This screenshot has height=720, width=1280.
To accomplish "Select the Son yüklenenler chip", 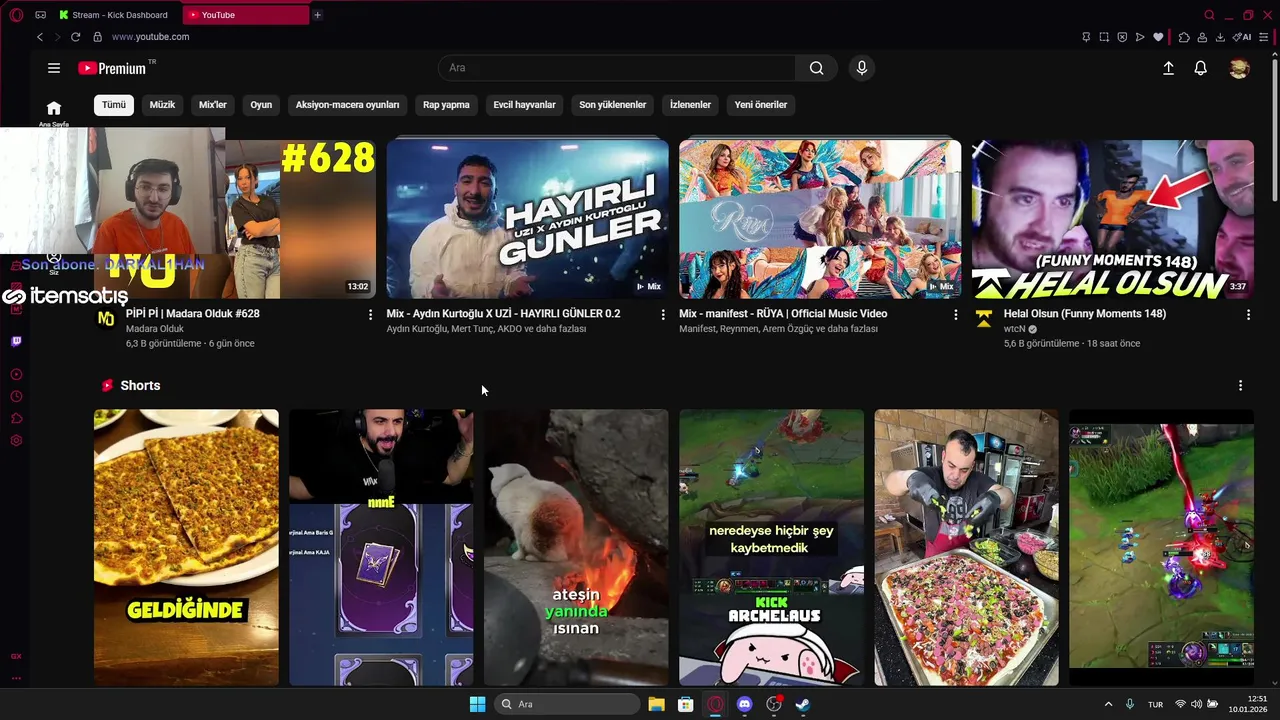I will [x=613, y=105].
